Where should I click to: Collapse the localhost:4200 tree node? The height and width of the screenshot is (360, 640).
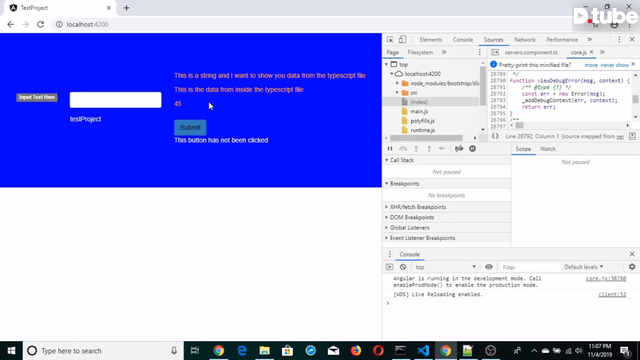tap(392, 74)
